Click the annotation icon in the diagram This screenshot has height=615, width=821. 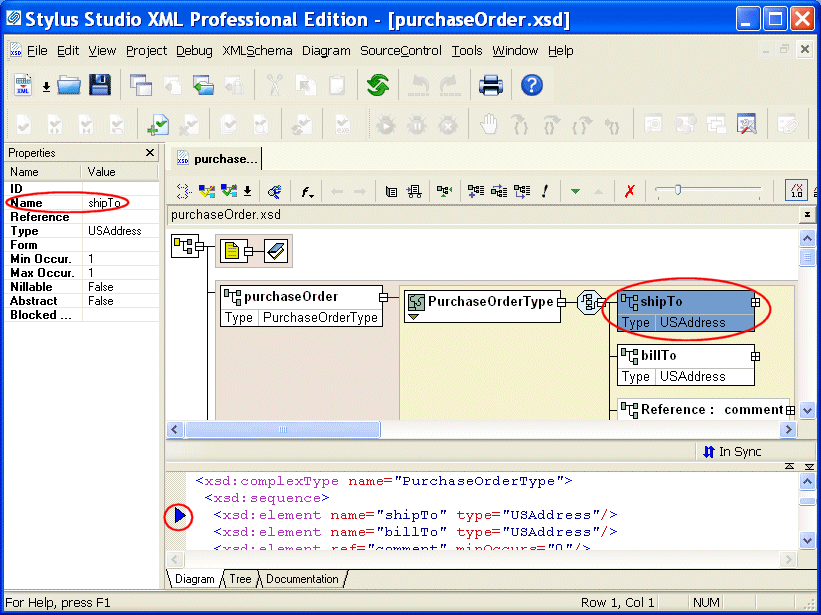pos(276,251)
